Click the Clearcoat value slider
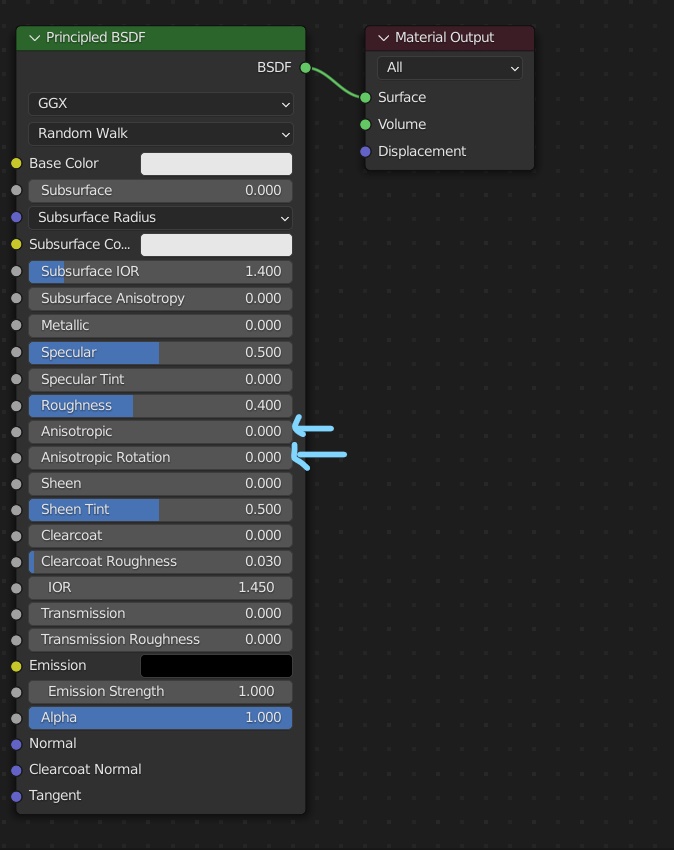The height and width of the screenshot is (850, 674). (161, 536)
